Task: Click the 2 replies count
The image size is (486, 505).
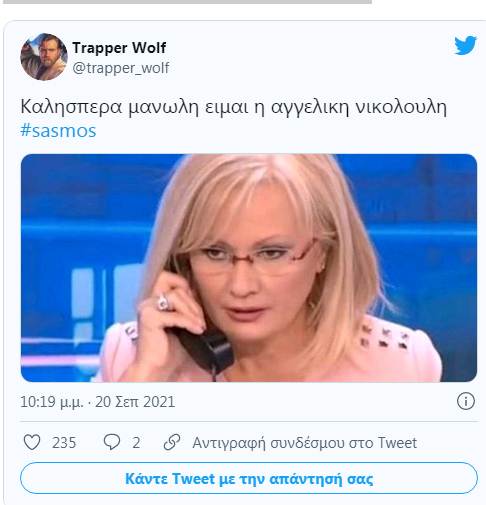Action: click(x=136, y=443)
